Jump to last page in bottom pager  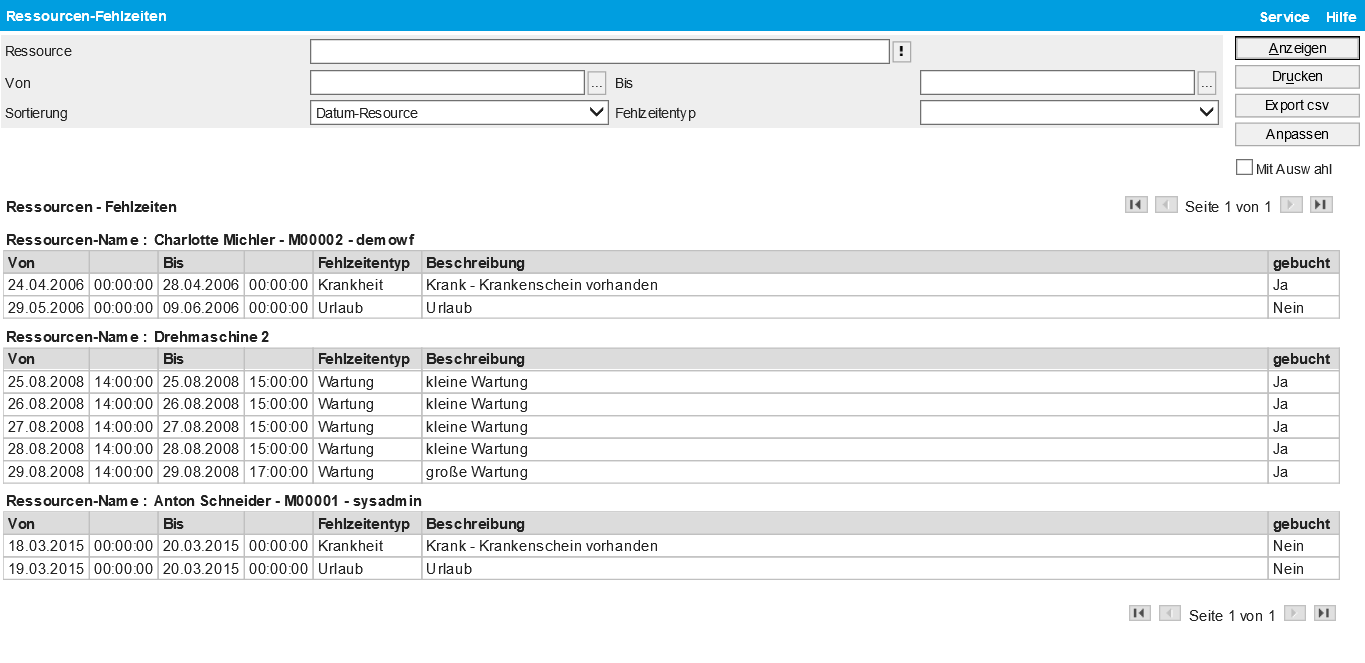coord(1324,614)
